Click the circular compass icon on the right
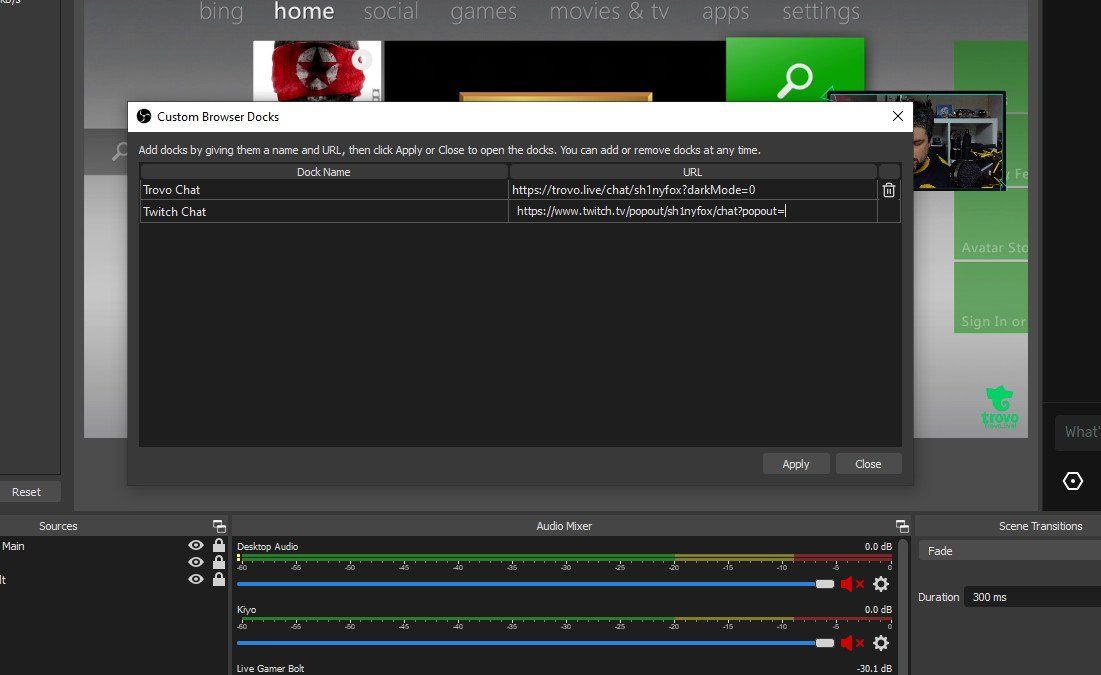The height and width of the screenshot is (675, 1101). pos(1072,481)
